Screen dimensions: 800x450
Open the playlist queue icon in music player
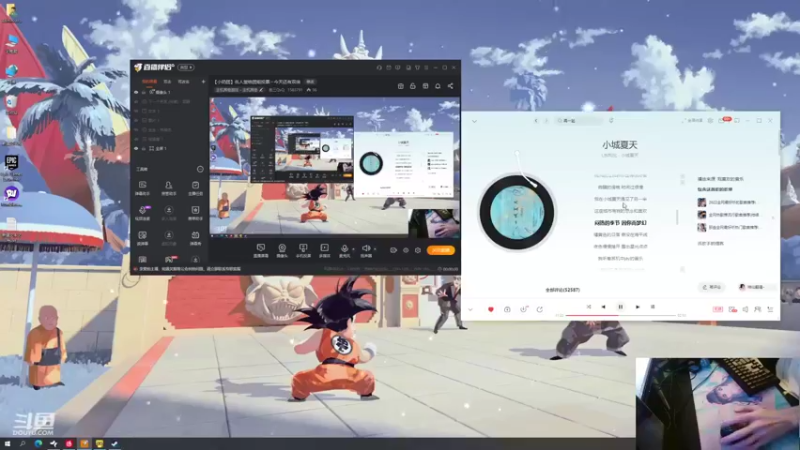(770, 309)
